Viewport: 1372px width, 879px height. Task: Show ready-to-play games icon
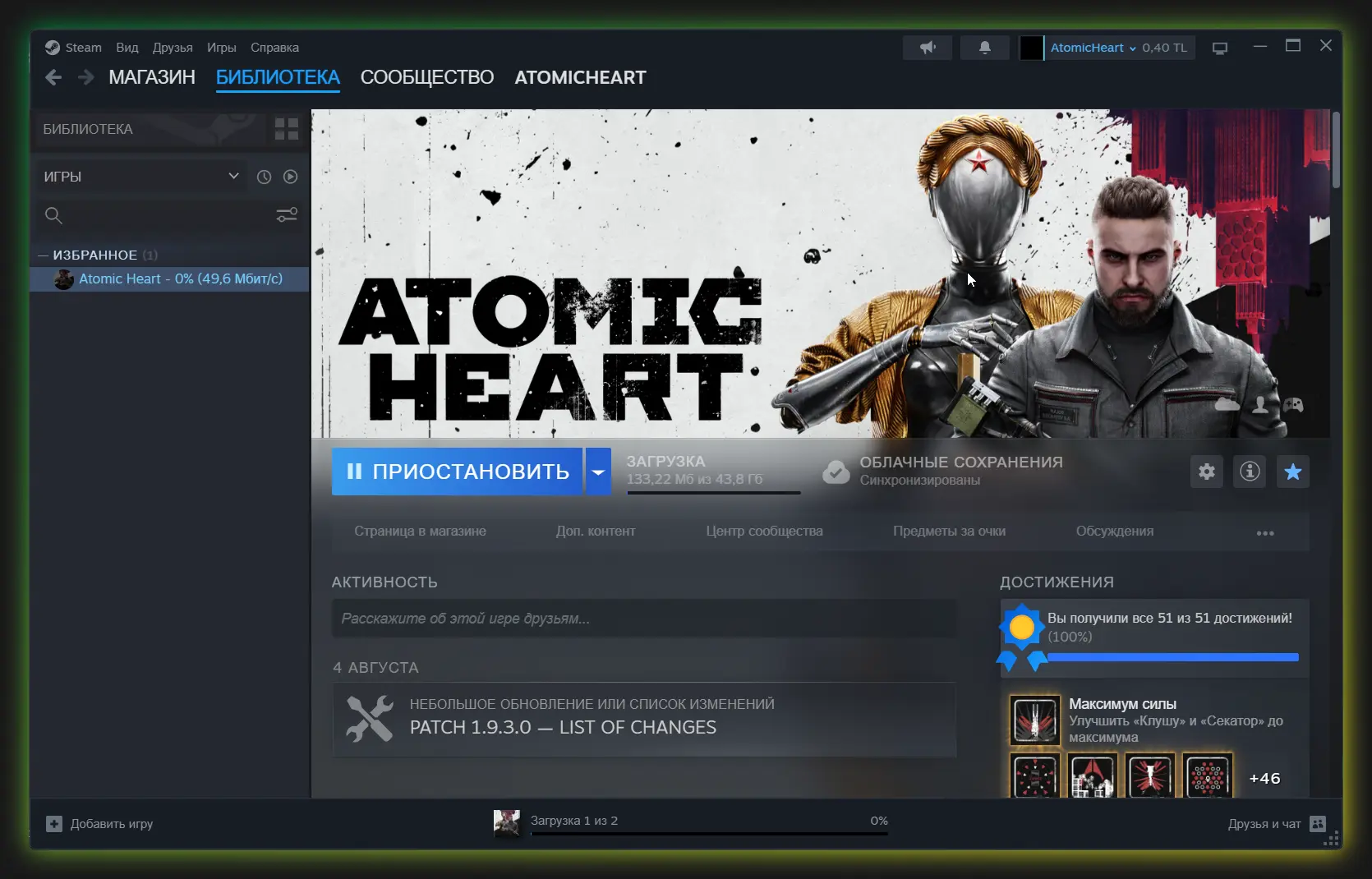point(290,177)
